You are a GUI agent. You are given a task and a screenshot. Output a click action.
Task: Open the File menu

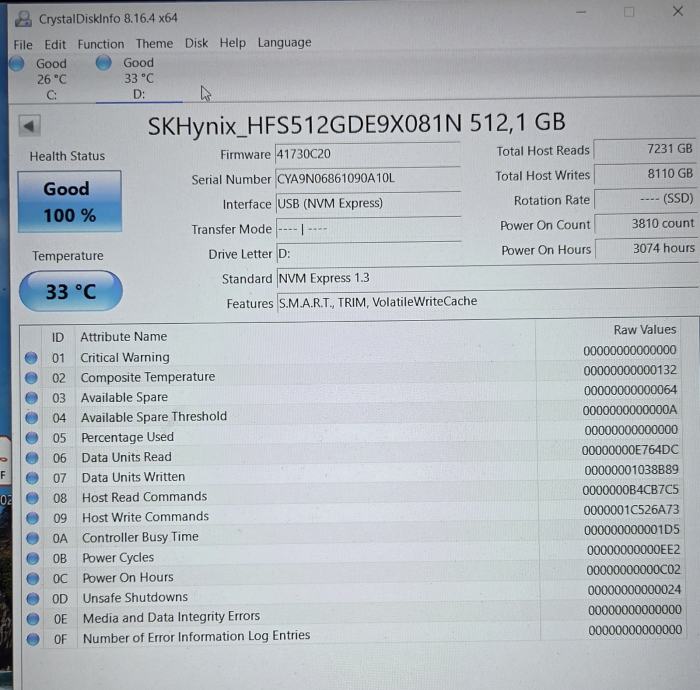23,45
